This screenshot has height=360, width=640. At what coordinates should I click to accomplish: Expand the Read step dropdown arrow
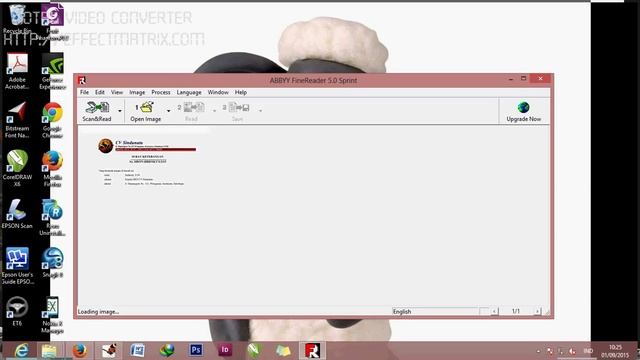click(214, 111)
